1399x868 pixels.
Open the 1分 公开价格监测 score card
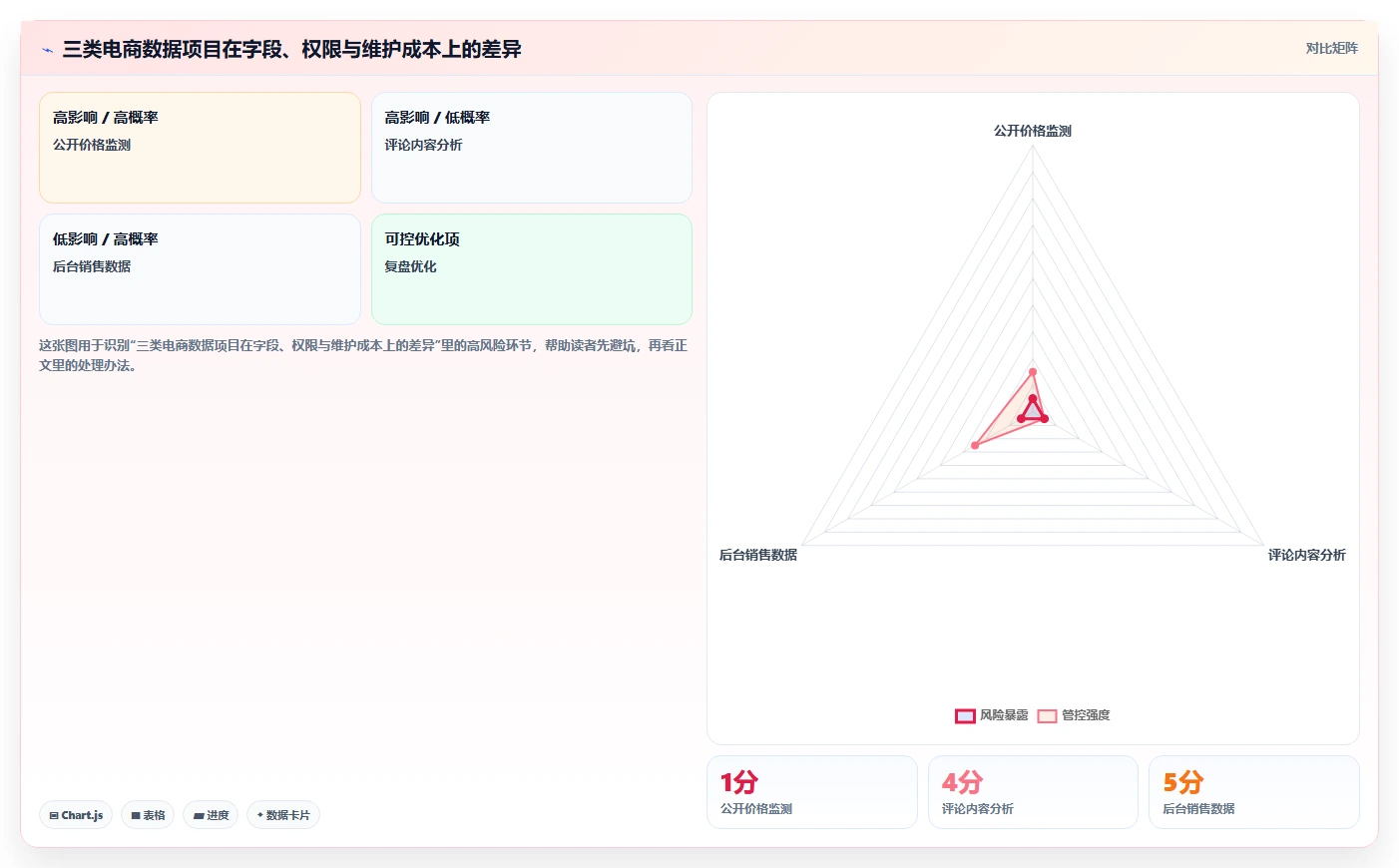click(x=812, y=792)
